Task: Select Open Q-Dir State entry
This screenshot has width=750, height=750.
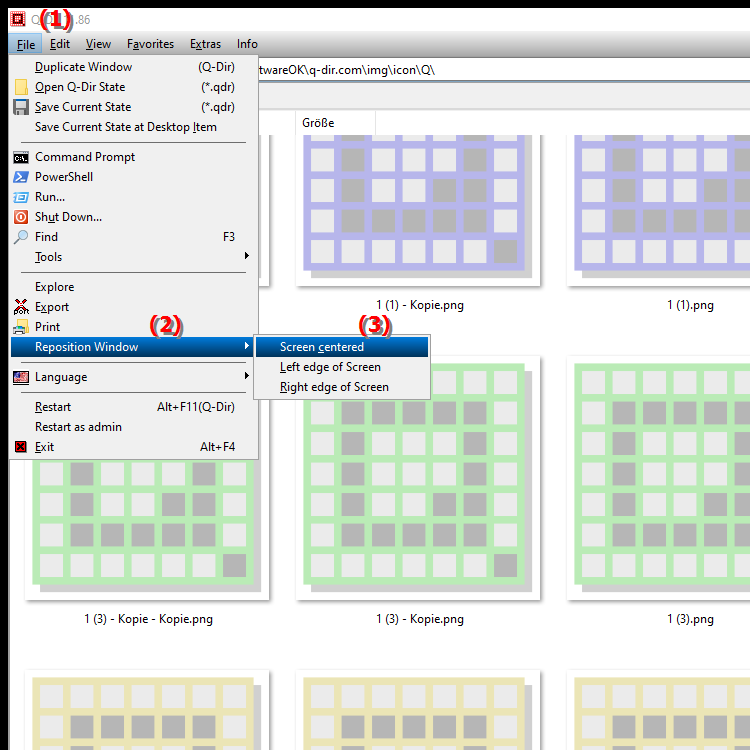Action: click(133, 87)
